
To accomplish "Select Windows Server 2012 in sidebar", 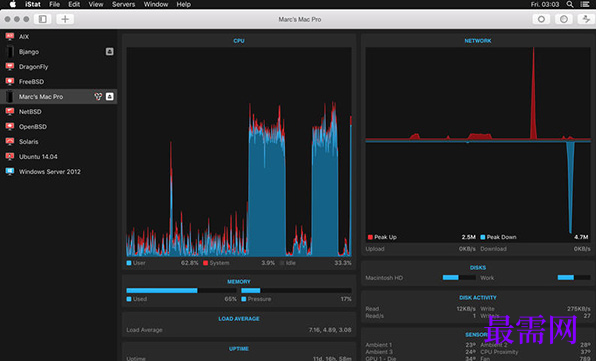I will click(x=59, y=172).
